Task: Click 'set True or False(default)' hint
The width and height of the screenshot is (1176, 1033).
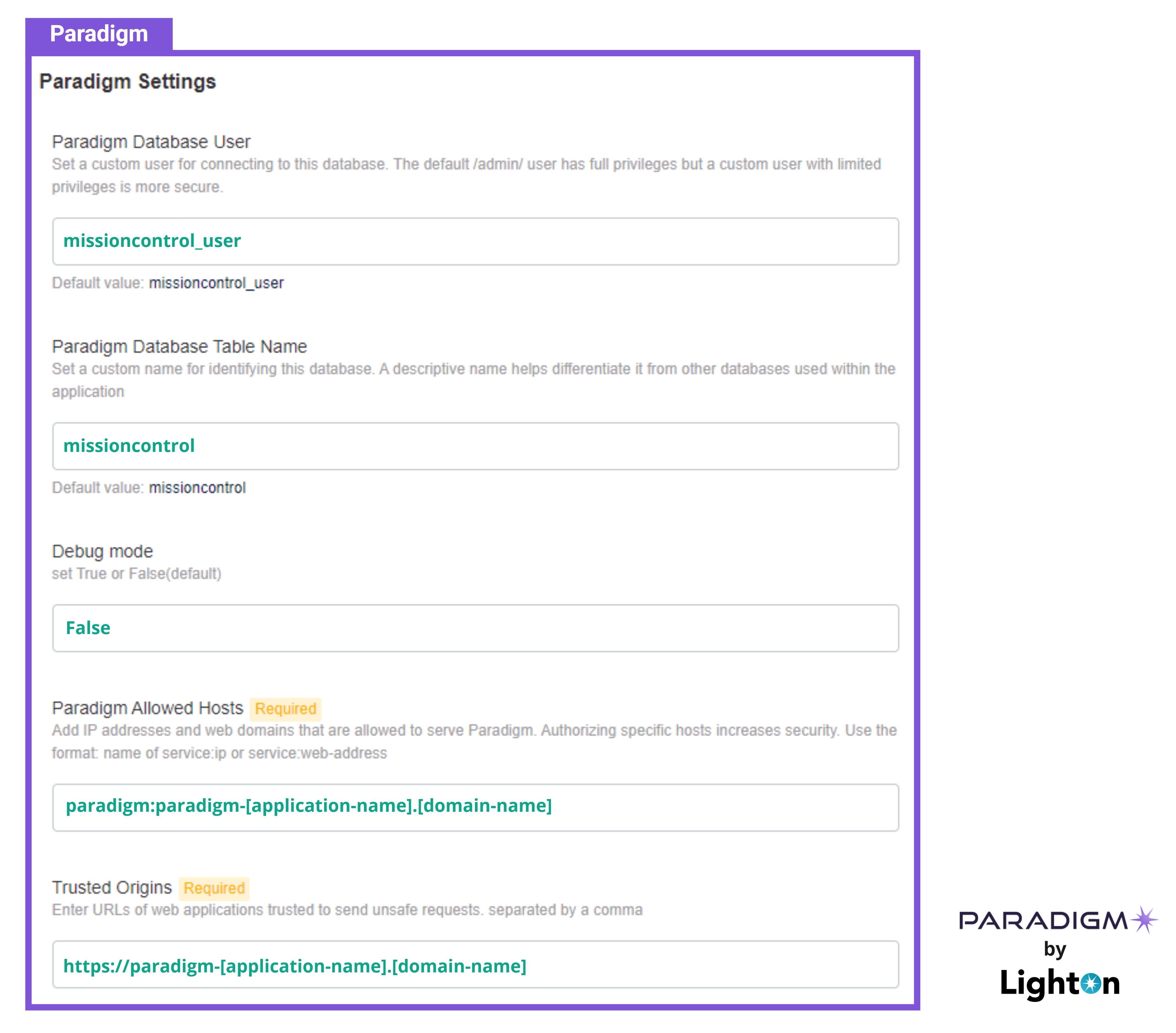Action: 137,573
